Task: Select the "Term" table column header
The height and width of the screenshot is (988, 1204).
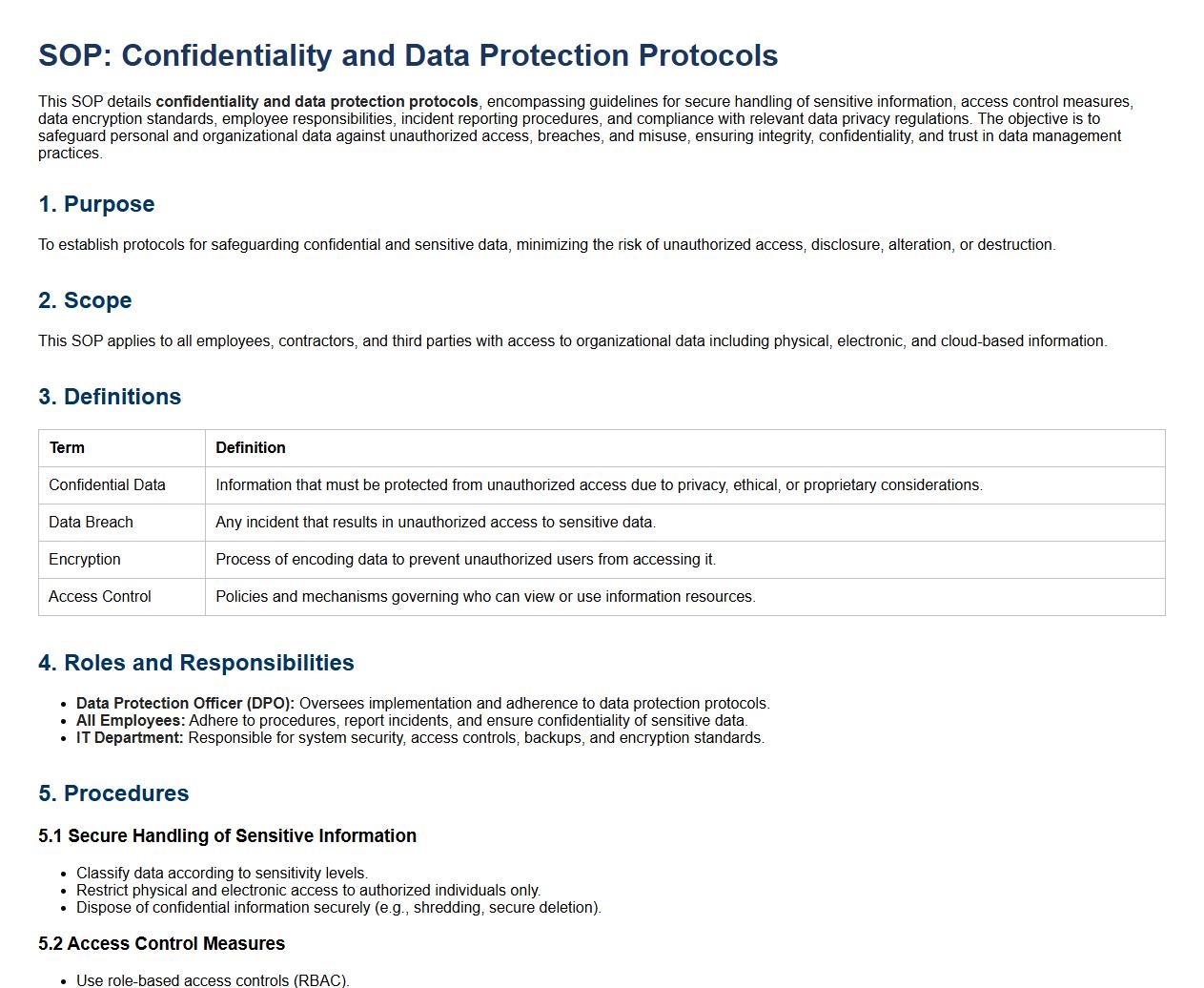Action: coord(67,448)
